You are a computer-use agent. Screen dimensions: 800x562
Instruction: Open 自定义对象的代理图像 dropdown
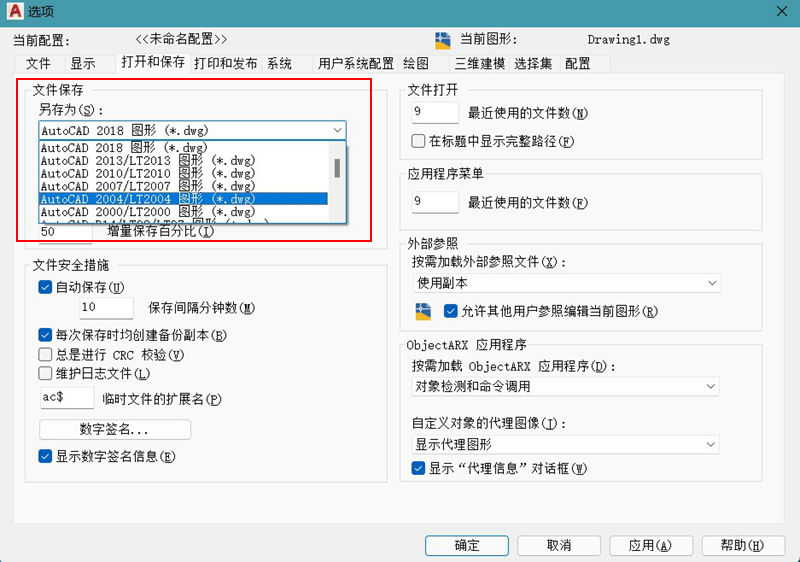[x=565, y=445]
